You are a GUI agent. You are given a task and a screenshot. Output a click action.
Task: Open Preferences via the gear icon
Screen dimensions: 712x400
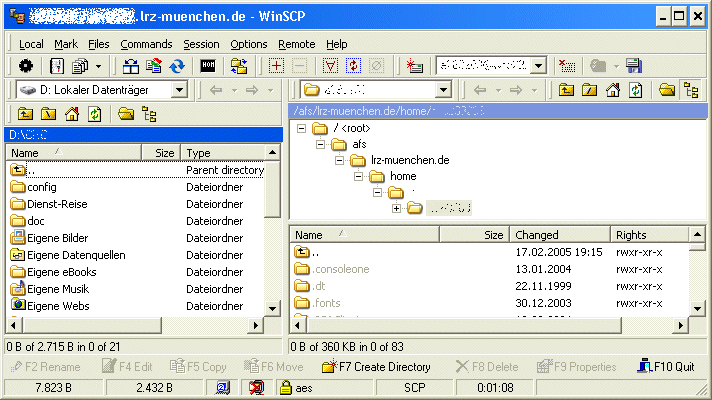25,66
